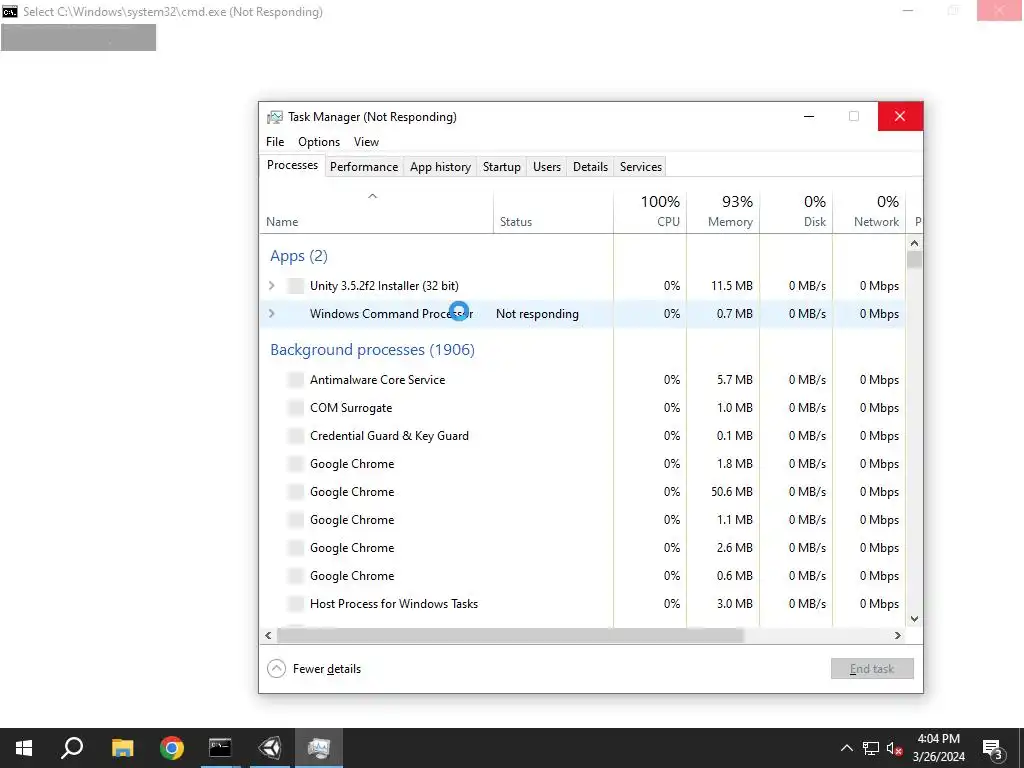Screen dimensions: 1024x768
Task: Open File Explorer from taskbar
Action: click(x=122, y=748)
